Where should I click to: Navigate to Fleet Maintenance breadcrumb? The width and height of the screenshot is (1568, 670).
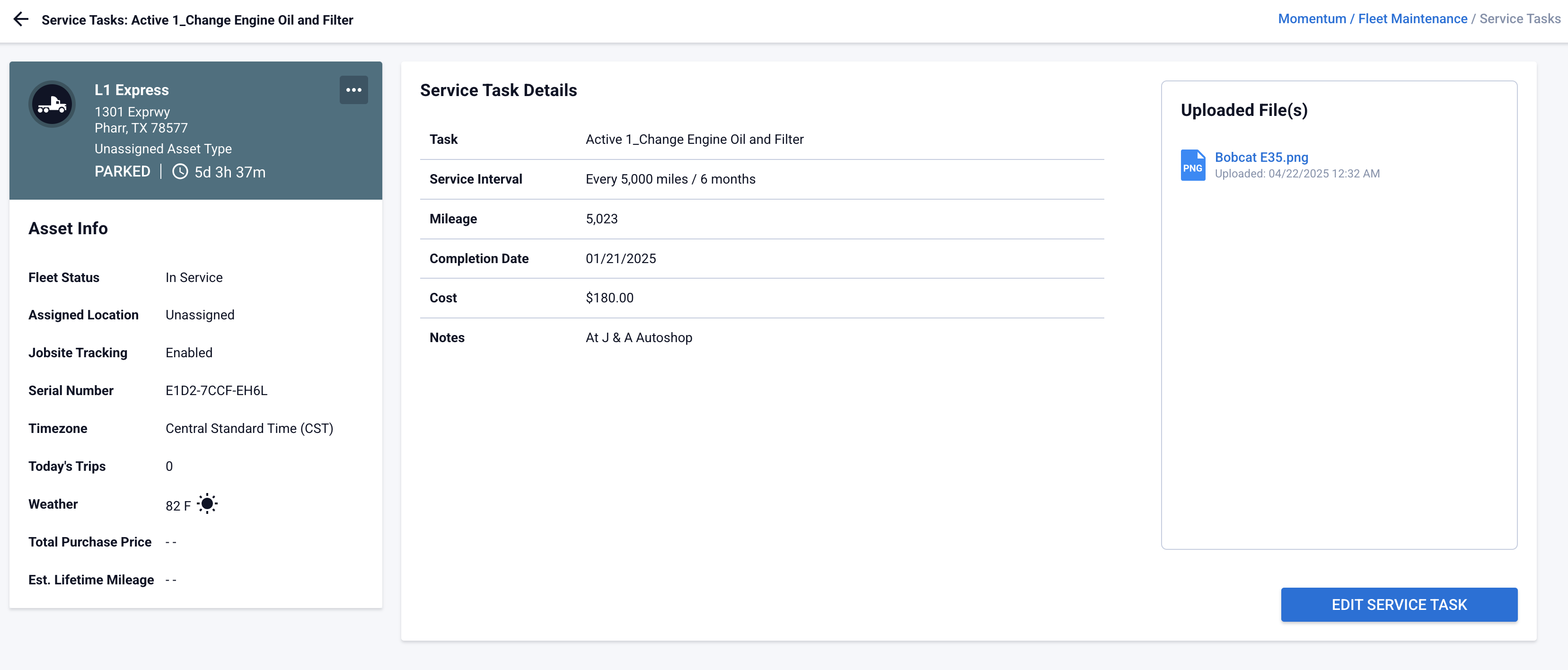(x=1412, y=19)
